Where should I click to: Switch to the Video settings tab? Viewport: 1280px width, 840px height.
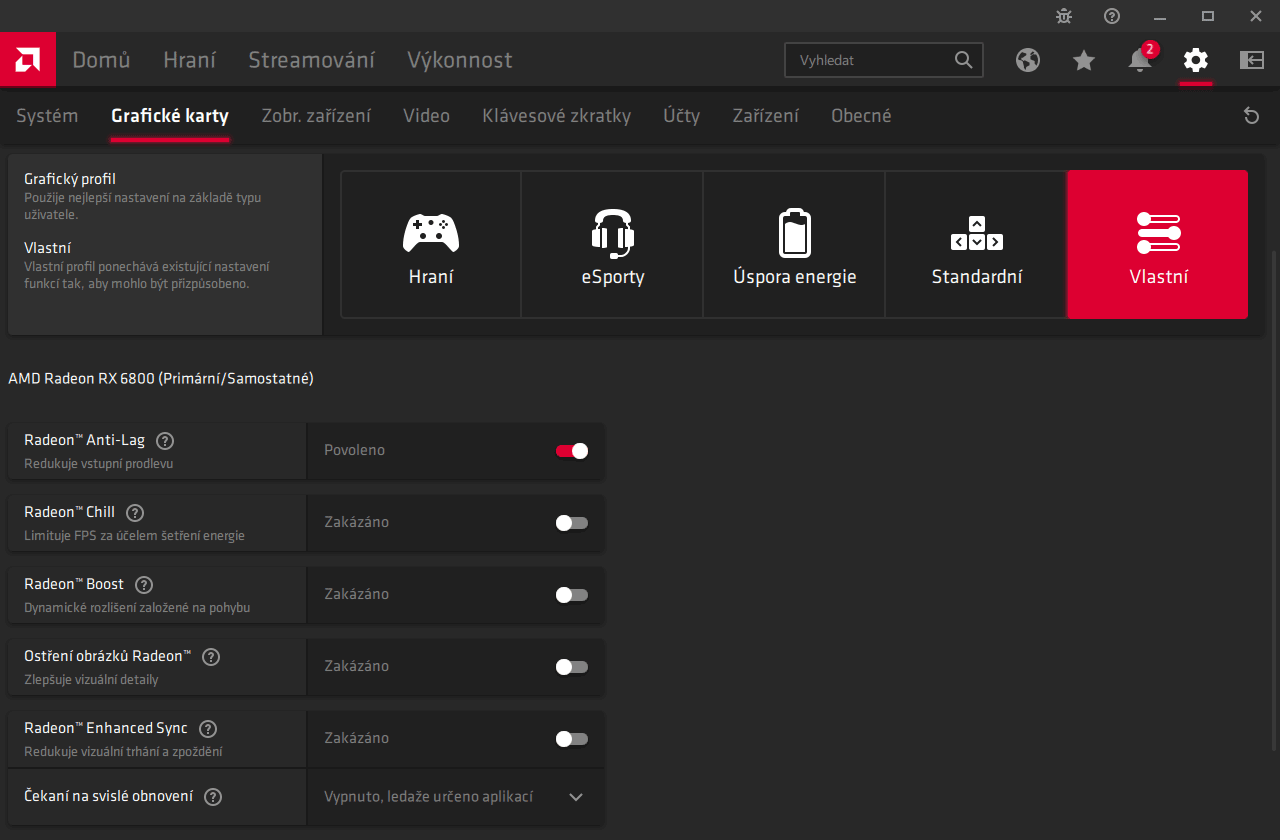point(426,116)
